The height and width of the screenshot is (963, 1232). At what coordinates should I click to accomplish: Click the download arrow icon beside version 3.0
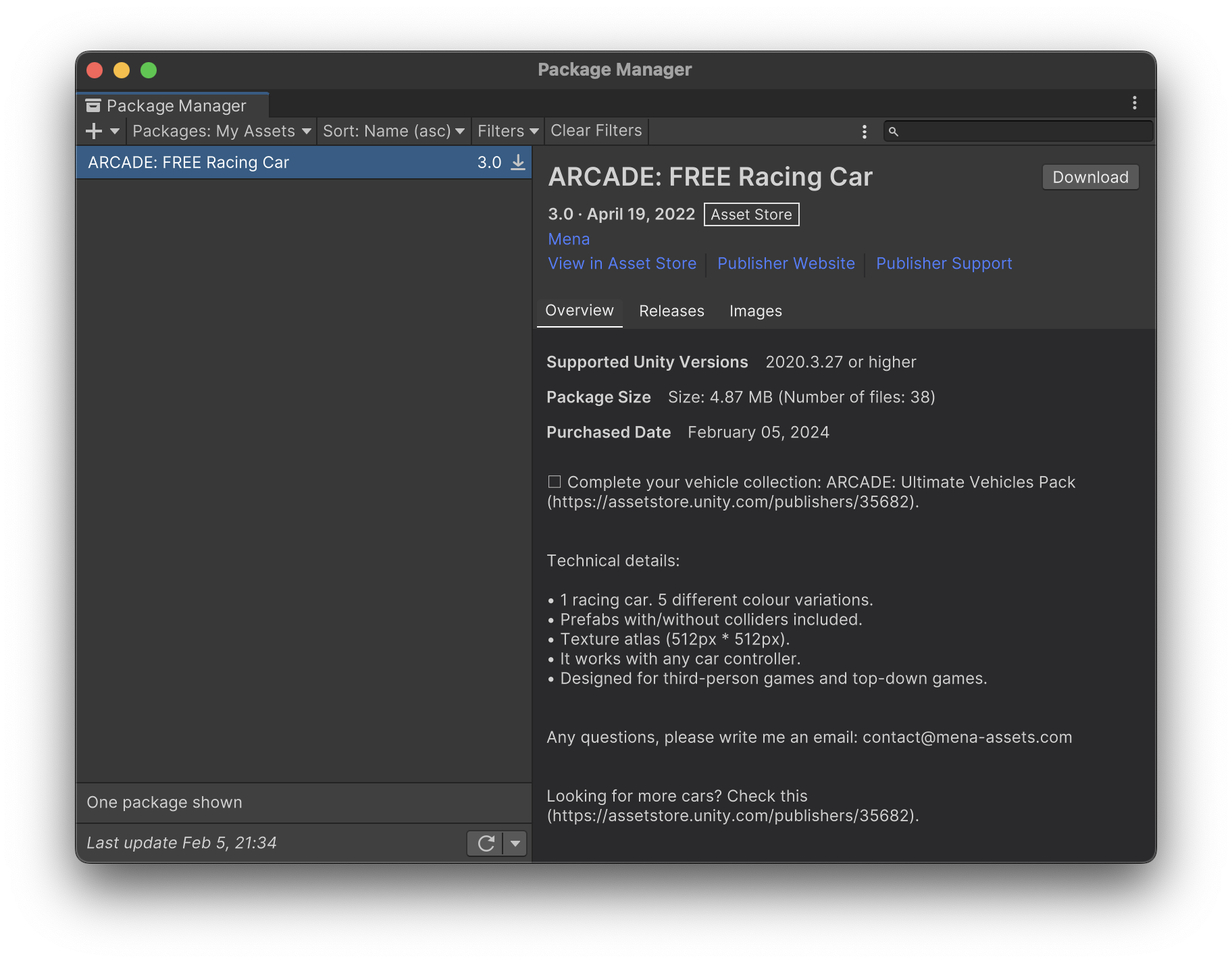pyautogui.click(x=518, y=163)
